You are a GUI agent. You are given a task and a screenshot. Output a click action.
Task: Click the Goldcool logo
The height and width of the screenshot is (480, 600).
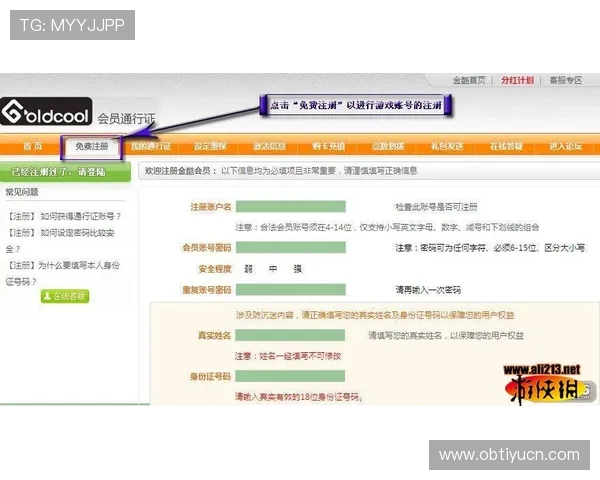tap(46, 112)
